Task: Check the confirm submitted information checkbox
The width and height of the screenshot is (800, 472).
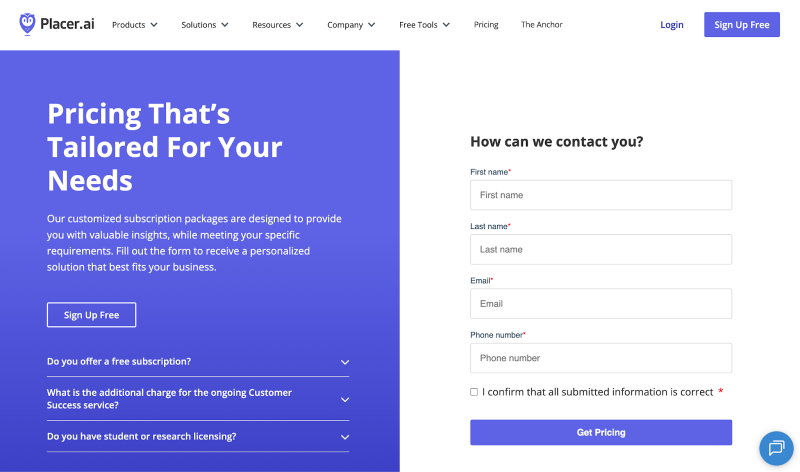Action: (474, 392)
